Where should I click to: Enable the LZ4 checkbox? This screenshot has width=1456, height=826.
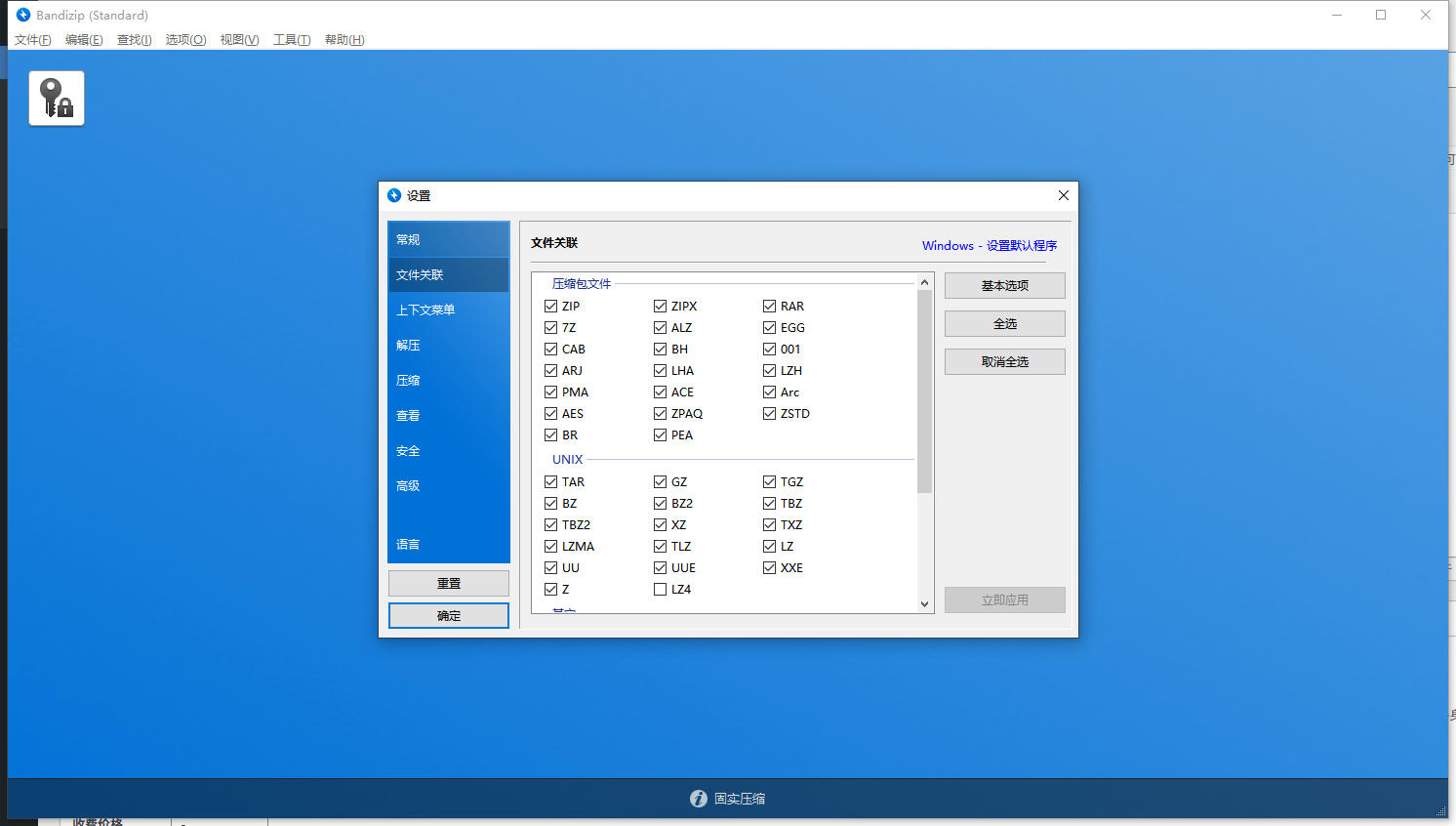[x=661, y=590]
